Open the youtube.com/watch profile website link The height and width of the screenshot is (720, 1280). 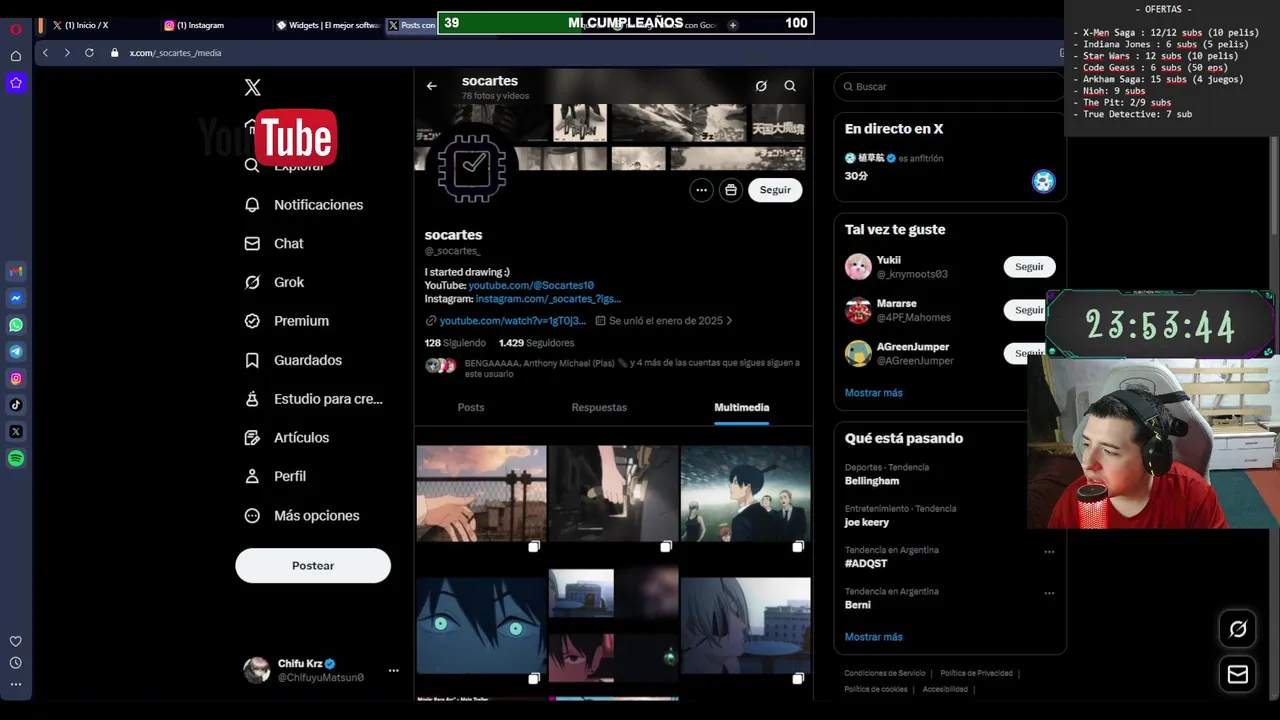coord(513,321)
